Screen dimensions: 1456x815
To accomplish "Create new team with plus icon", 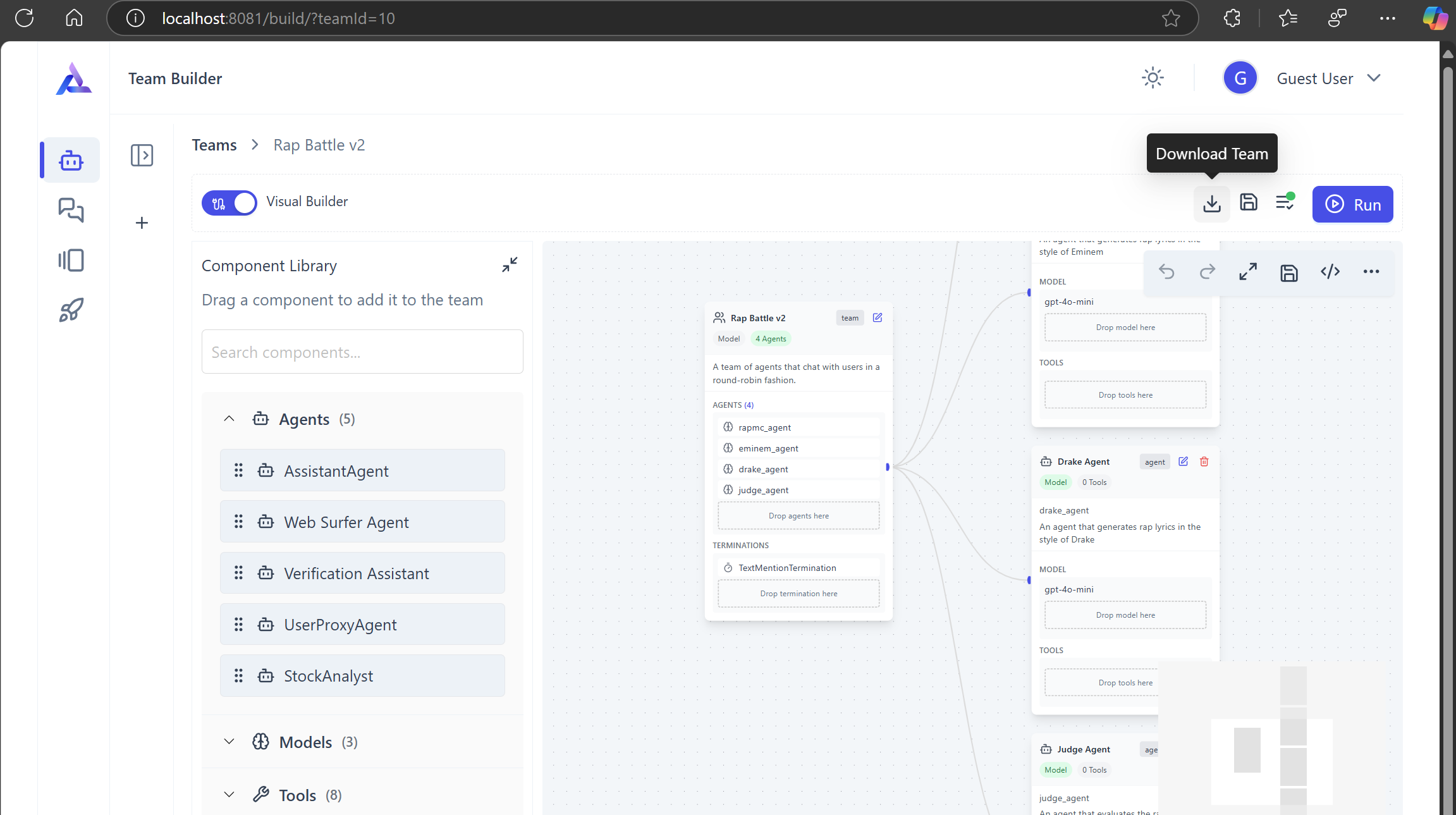I will pyautogui.click(x=142, y=223).
